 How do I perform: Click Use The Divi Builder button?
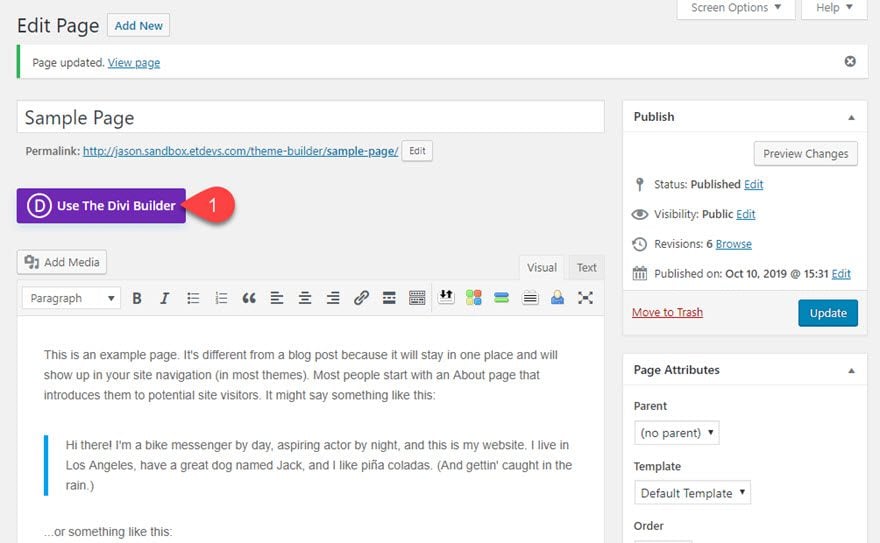click(101, 206)
